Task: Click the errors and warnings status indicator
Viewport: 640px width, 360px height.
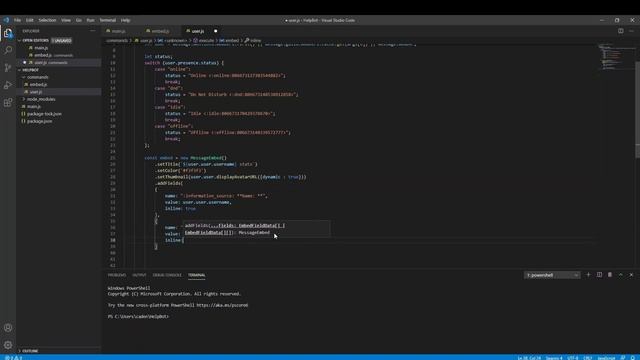Action: tap(13, 358)
